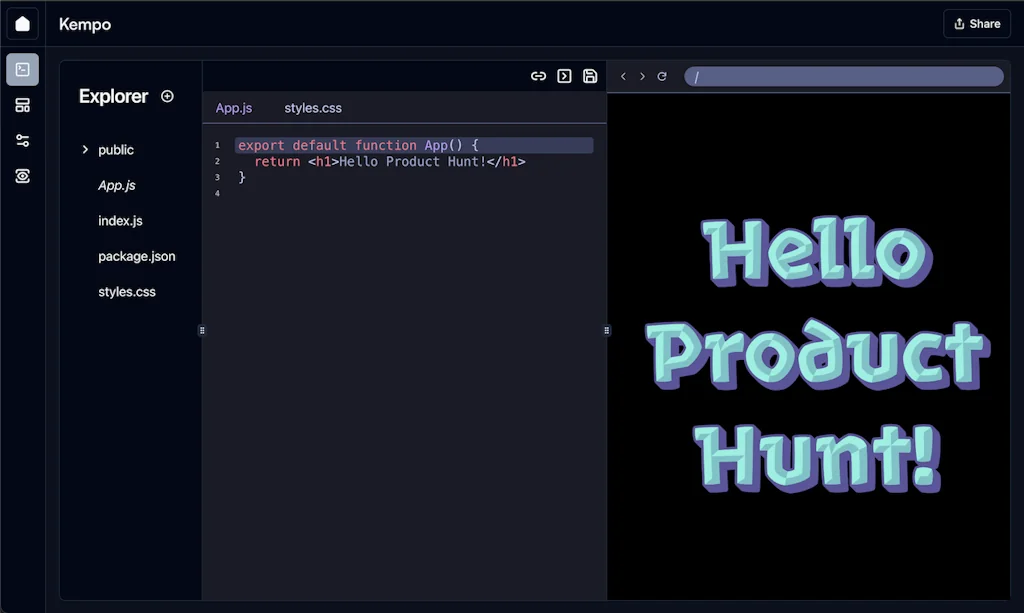The image size is (1024, 613).
Task: Click the home icon in the top-left
Action: click(22, 24)
